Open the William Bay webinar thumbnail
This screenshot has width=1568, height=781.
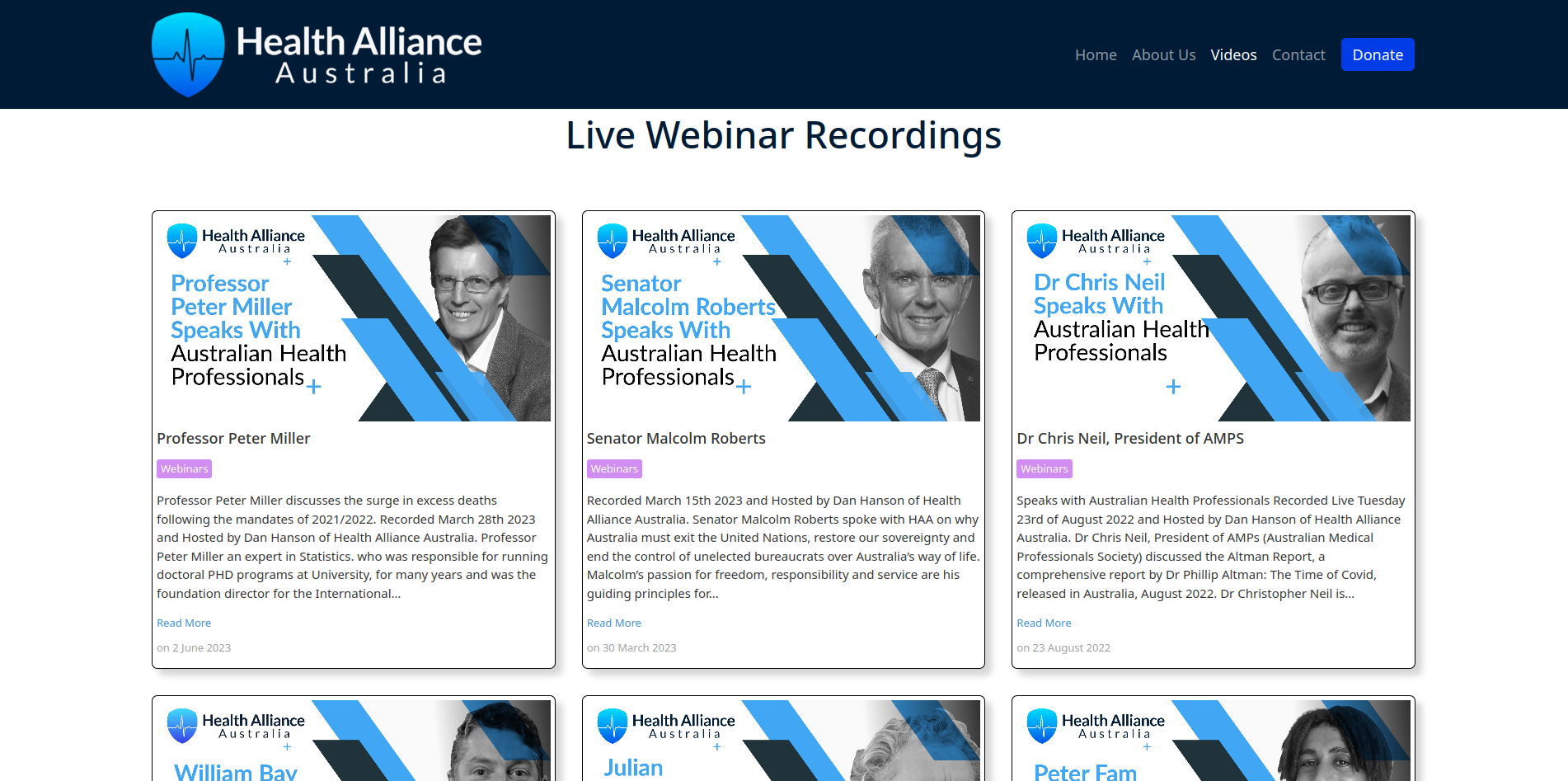point(353,741)
